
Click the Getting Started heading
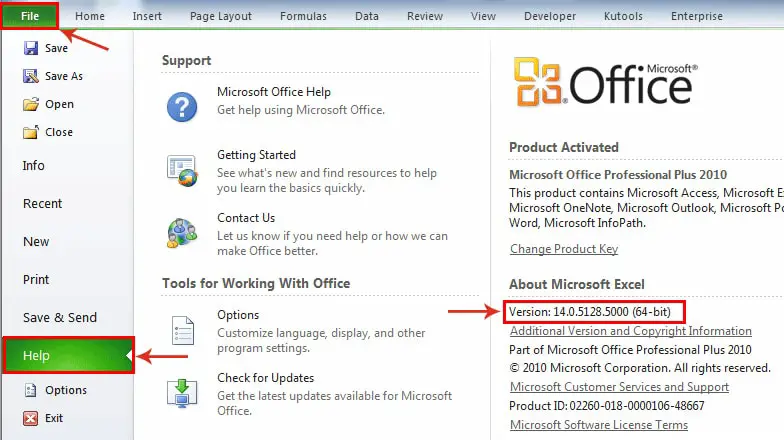pos(256,155)
